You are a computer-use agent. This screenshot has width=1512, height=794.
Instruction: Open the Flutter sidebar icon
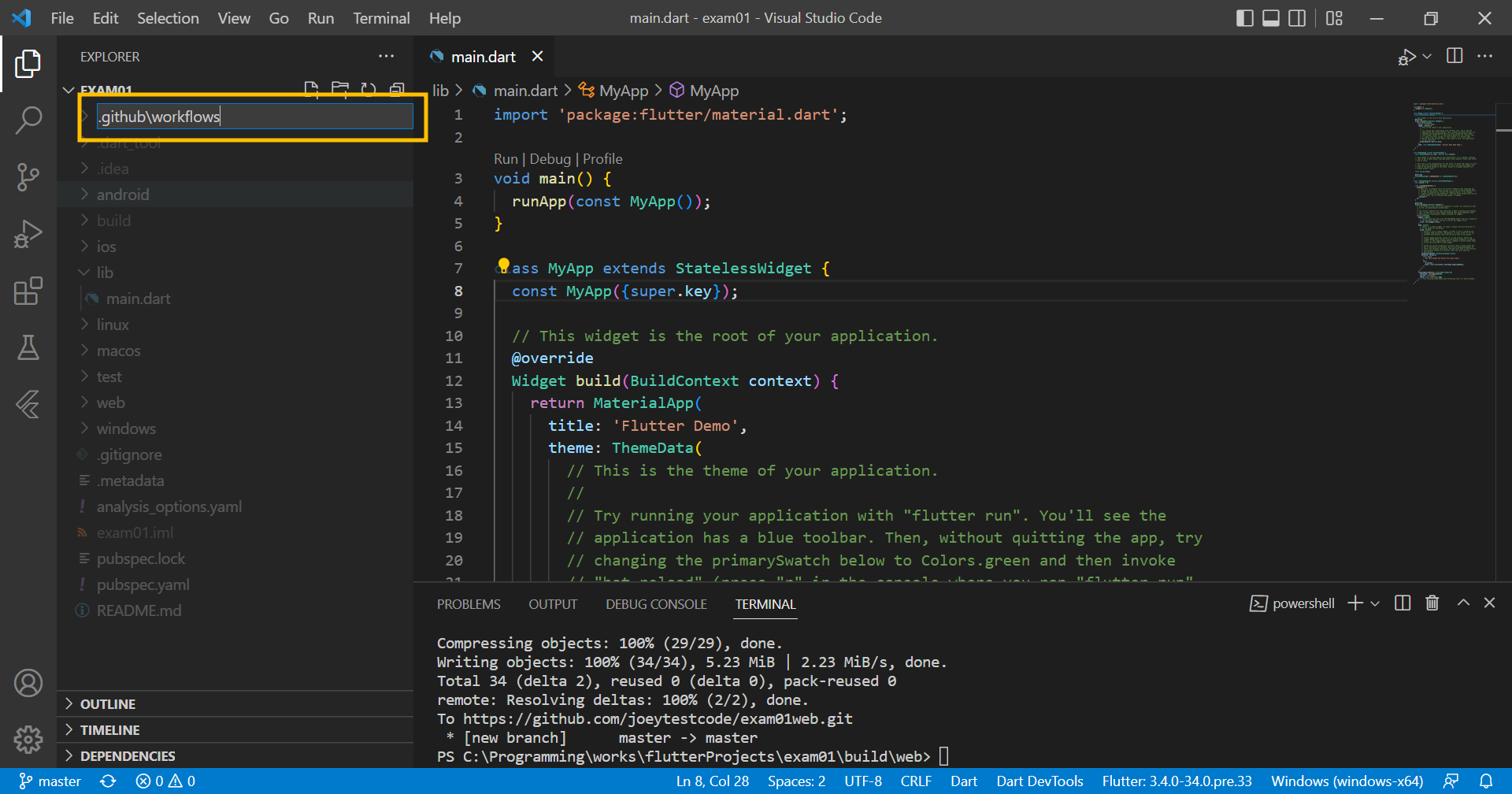point(28,404)
